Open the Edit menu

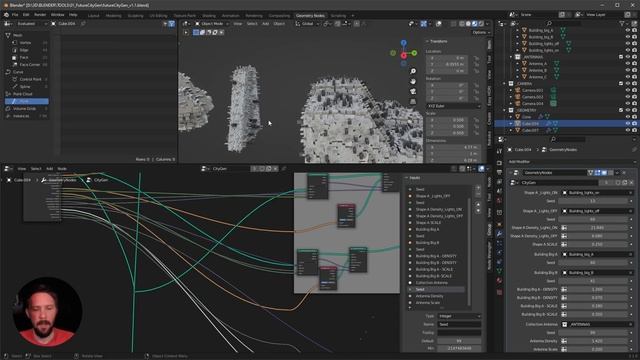point(26,15)
